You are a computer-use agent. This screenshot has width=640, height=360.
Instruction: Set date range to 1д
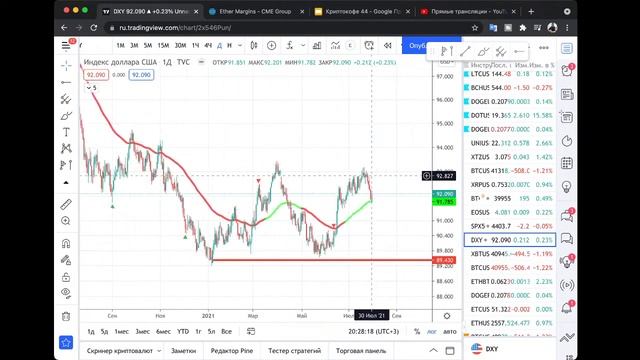91,331
